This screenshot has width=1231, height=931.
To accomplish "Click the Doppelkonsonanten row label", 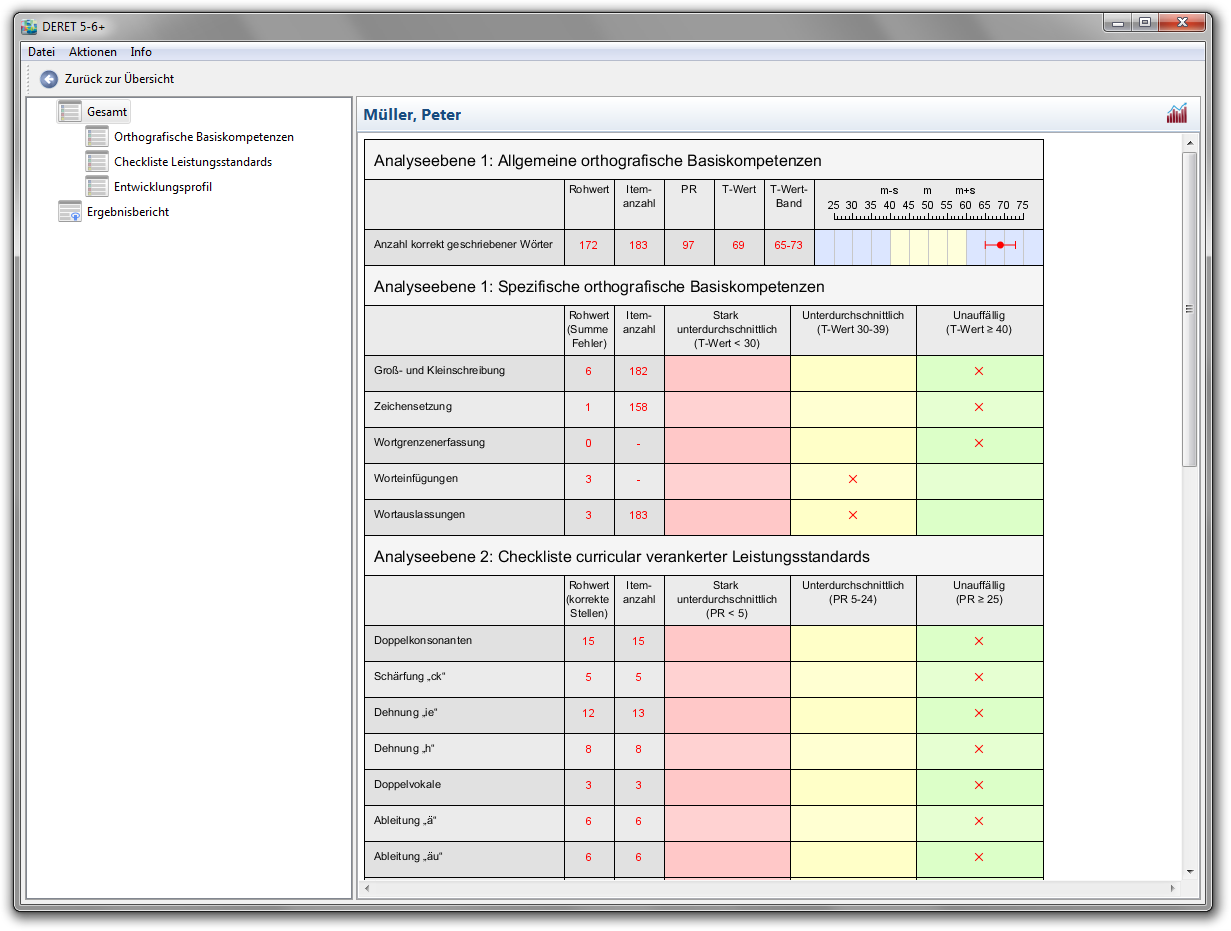I will pyautogui.click(x=423, y=641).
